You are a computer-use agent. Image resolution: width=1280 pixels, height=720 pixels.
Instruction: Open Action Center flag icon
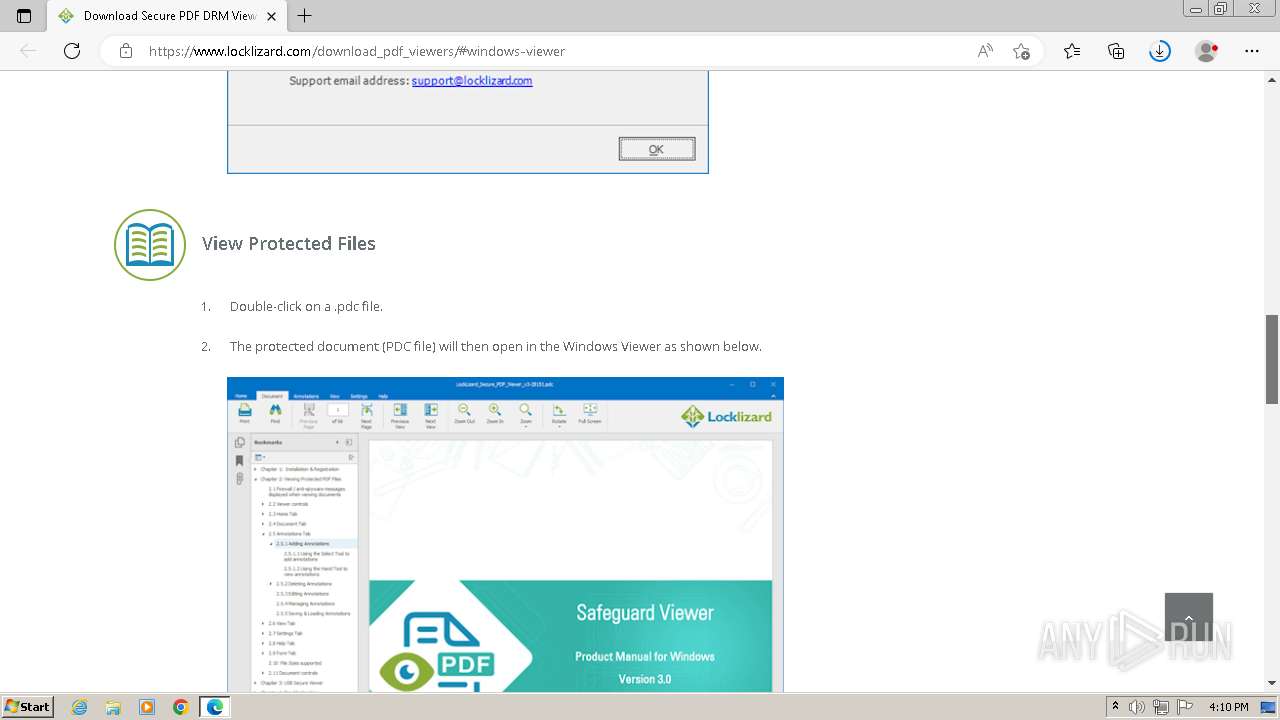point(1183,707)
